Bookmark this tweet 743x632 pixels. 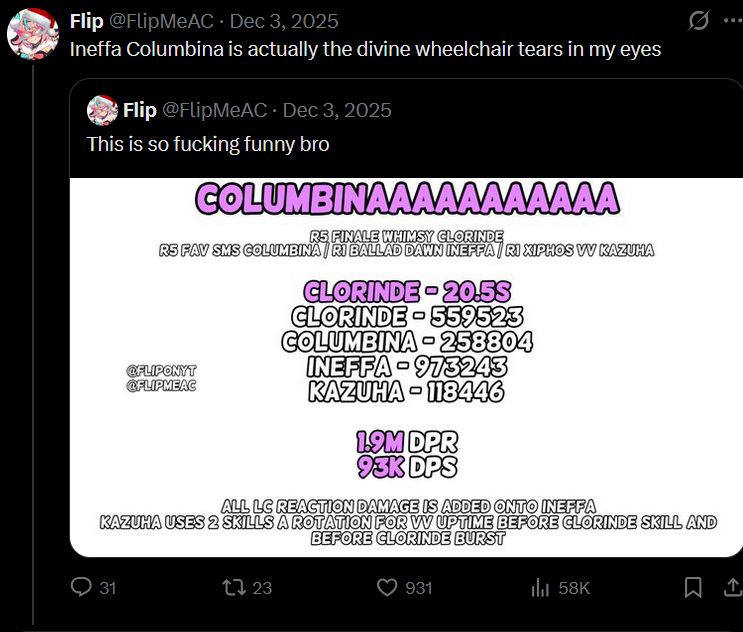click(x=693, y=588)
